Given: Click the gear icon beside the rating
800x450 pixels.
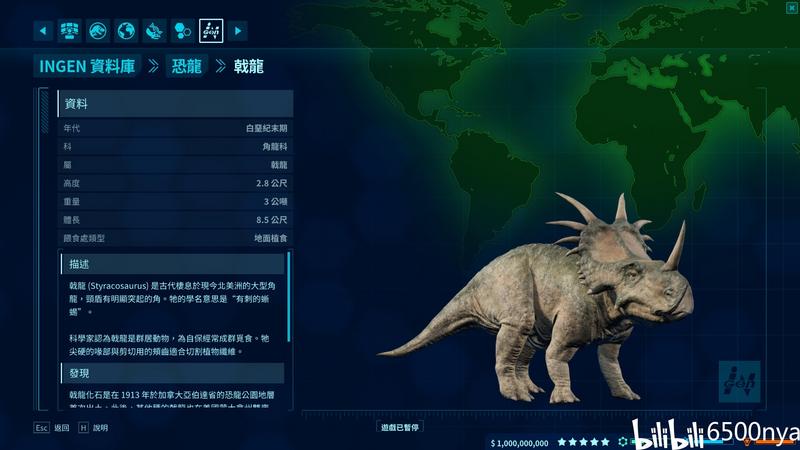Looking at the screenshot, I should click(622, 442).
